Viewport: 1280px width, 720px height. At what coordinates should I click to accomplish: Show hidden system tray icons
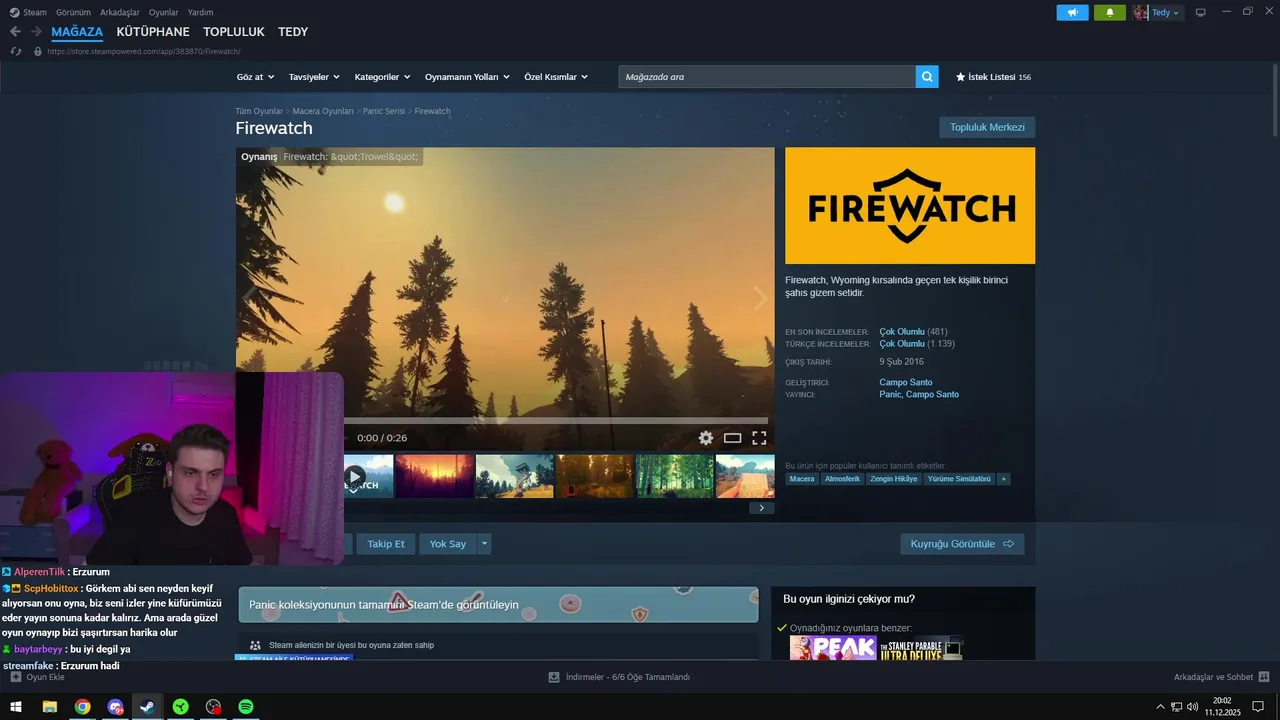point(1160,707)
